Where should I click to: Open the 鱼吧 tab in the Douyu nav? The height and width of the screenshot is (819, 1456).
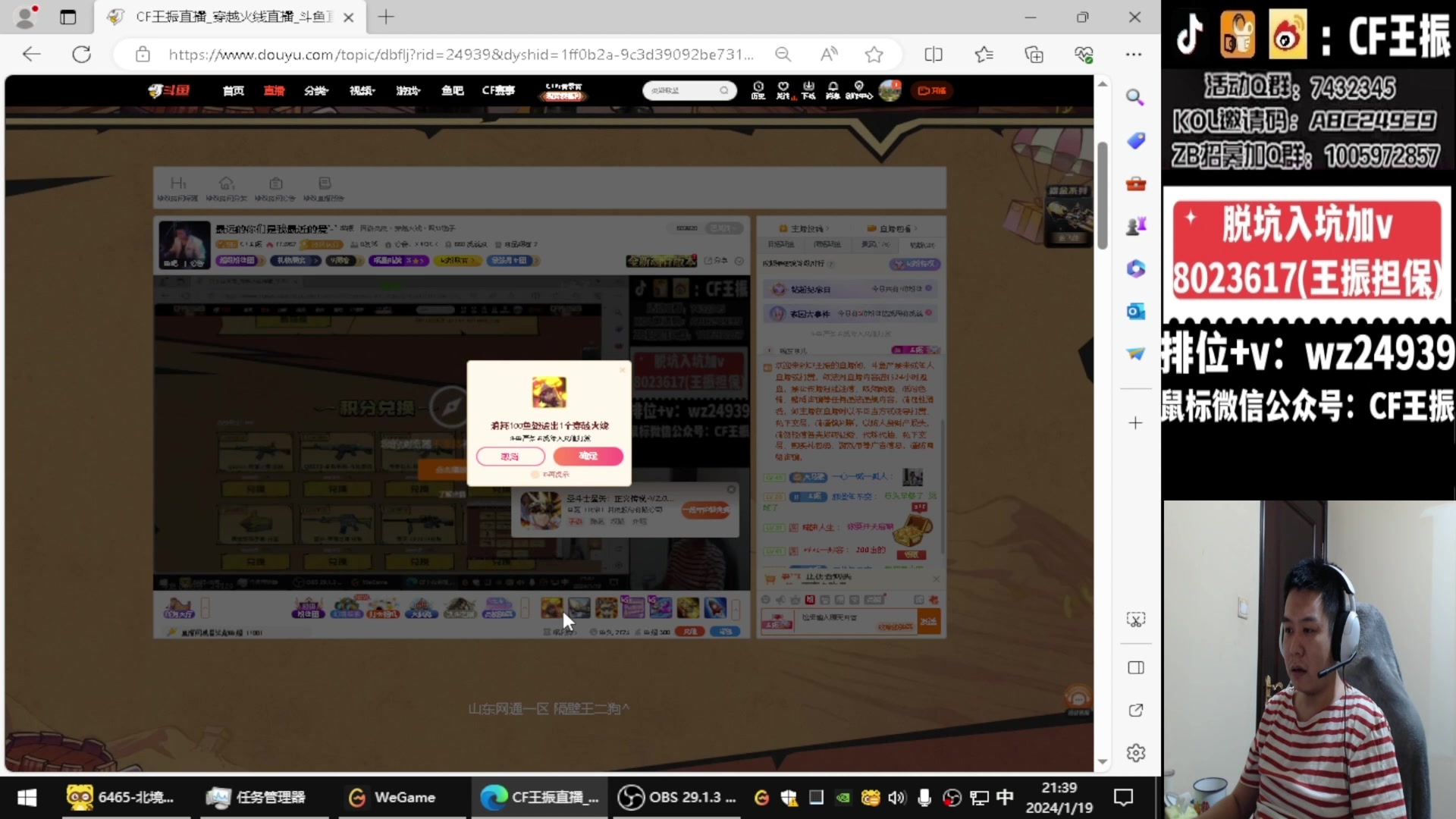[452, 90]
